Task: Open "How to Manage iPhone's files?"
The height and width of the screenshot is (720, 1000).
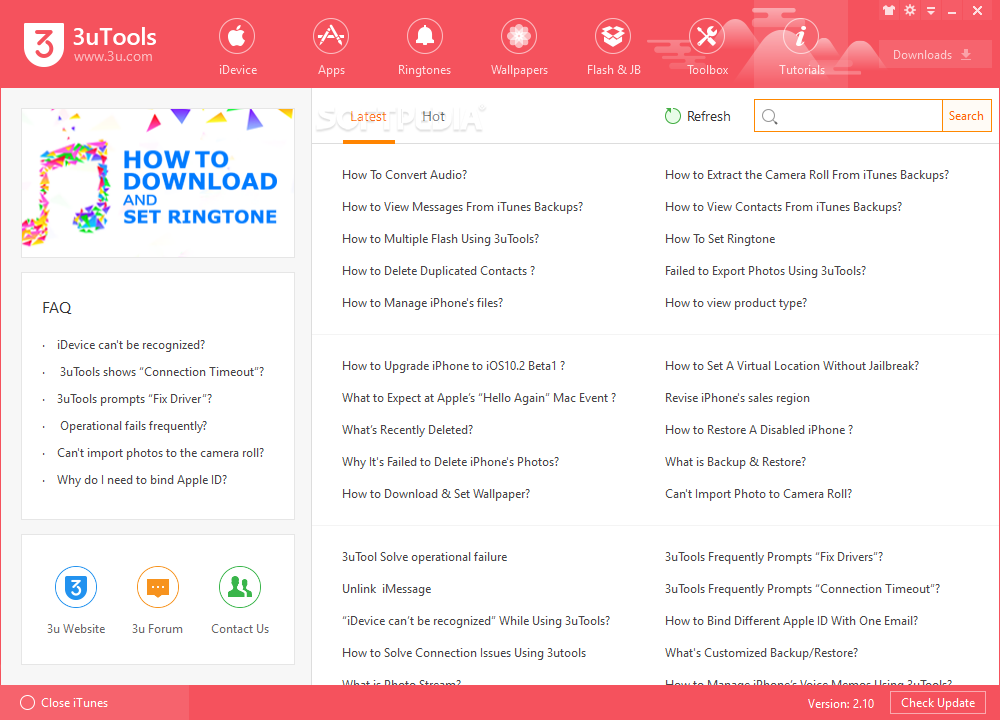Action: [x=422, y=303]
